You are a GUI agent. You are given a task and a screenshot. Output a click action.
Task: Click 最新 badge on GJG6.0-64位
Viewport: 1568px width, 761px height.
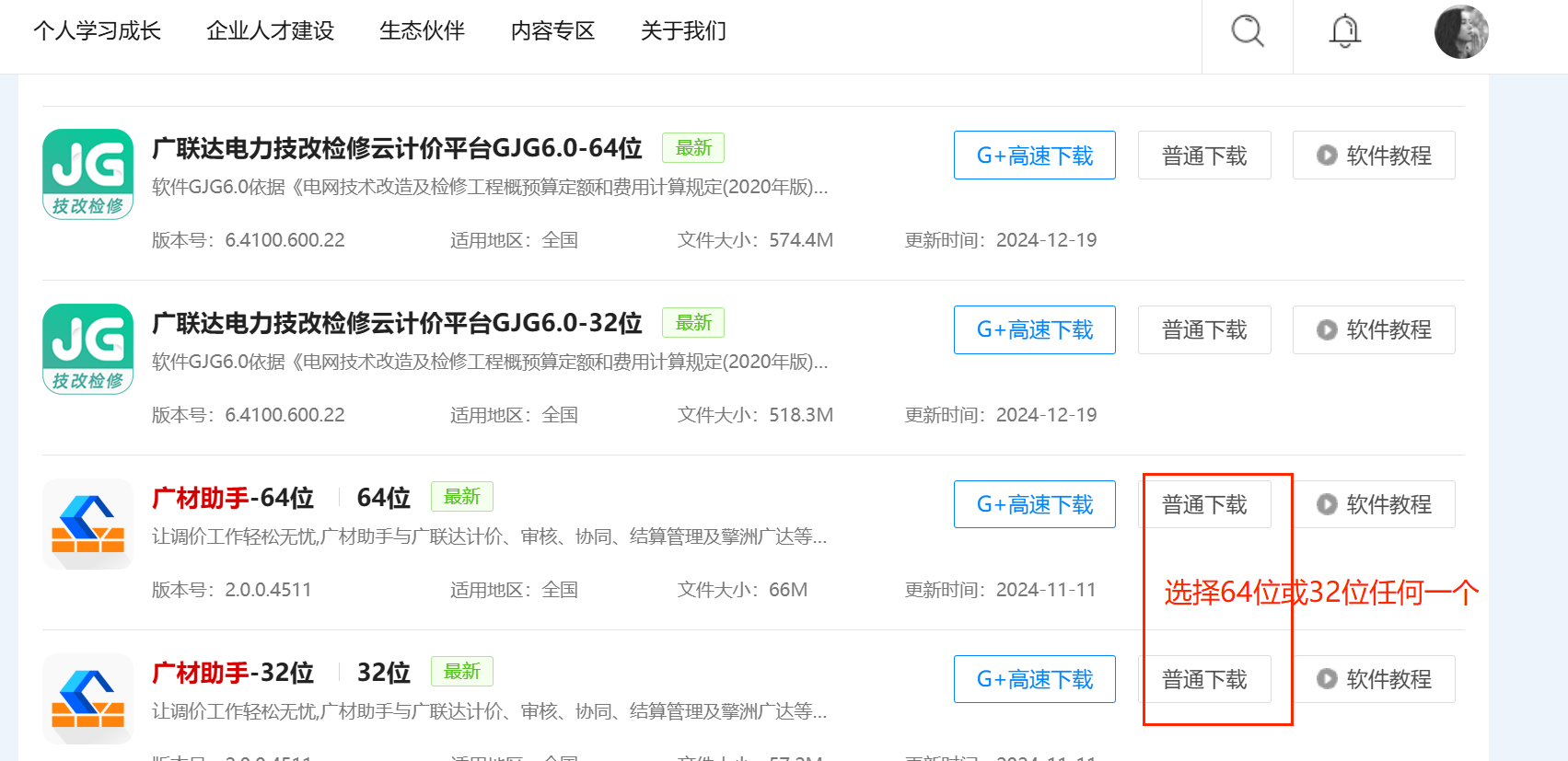tap(693, 148)
